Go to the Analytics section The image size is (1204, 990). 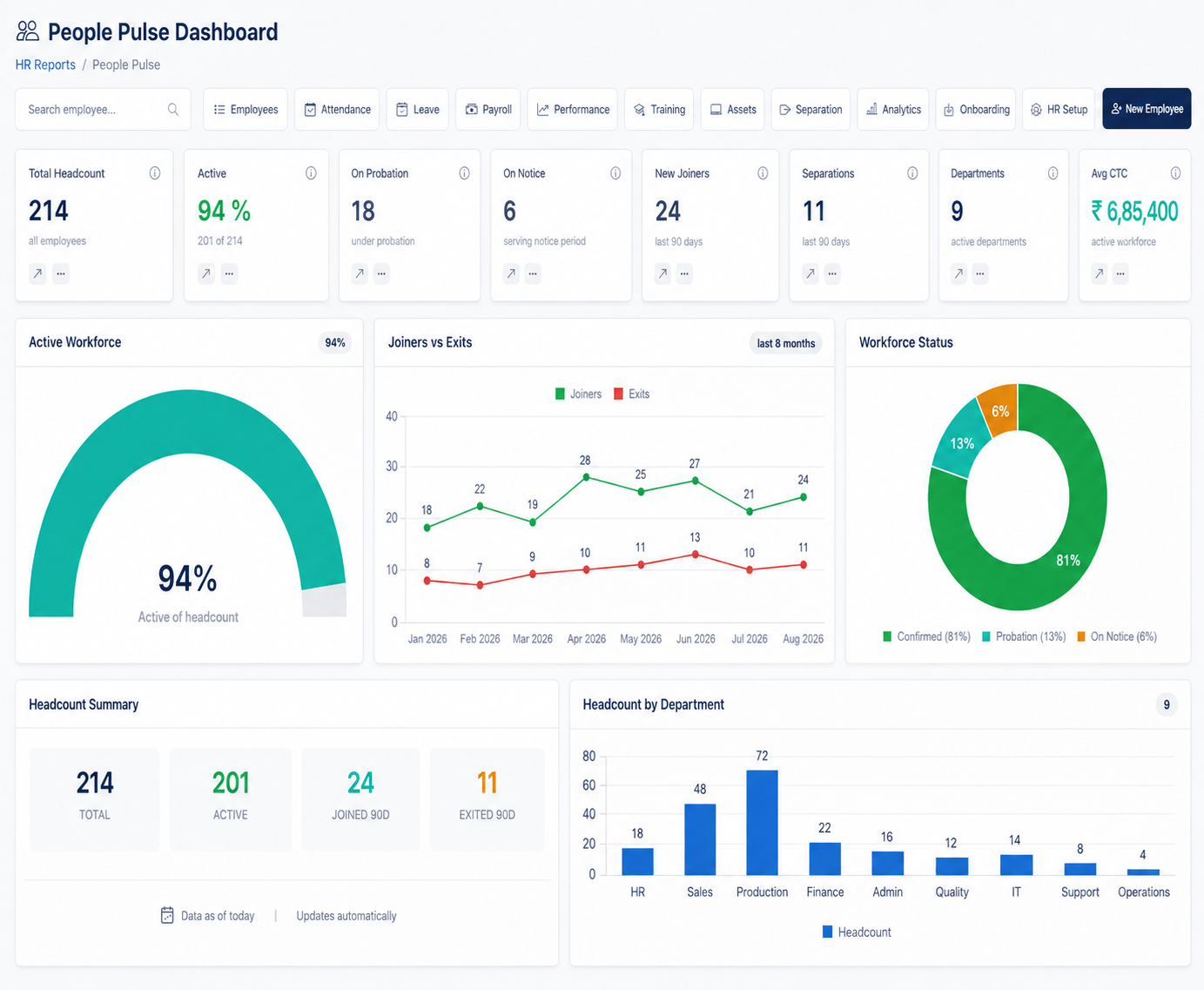pyautogui.click(x=893, y=110)
